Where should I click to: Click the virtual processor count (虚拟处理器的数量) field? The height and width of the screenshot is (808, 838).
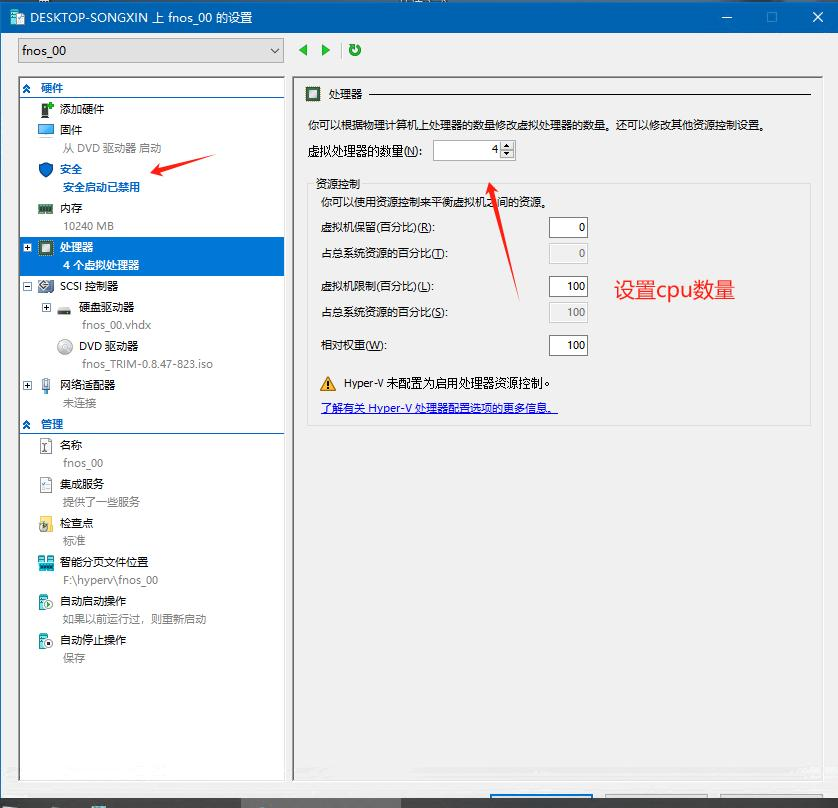tap(468, 151)
